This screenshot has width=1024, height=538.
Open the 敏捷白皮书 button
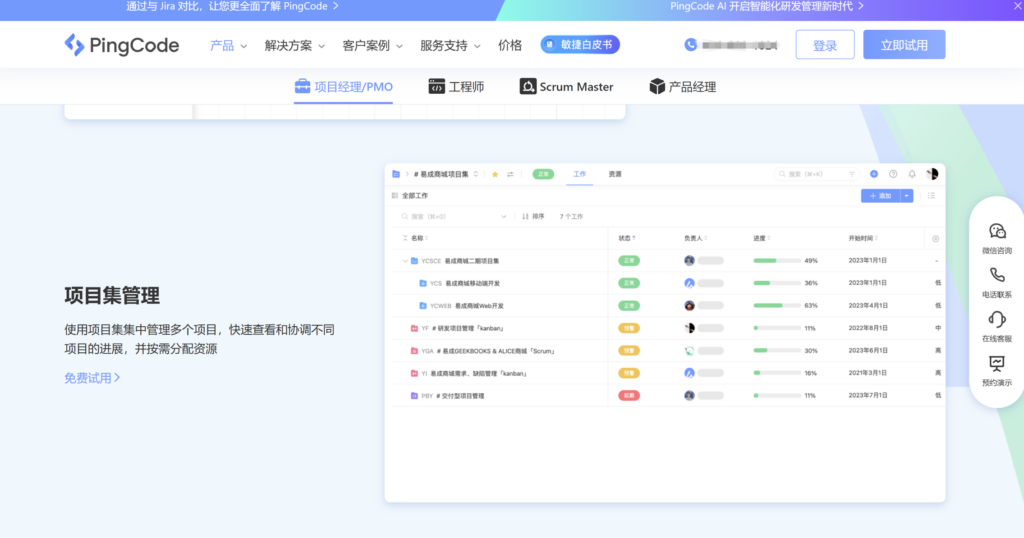tap(580, 44)
